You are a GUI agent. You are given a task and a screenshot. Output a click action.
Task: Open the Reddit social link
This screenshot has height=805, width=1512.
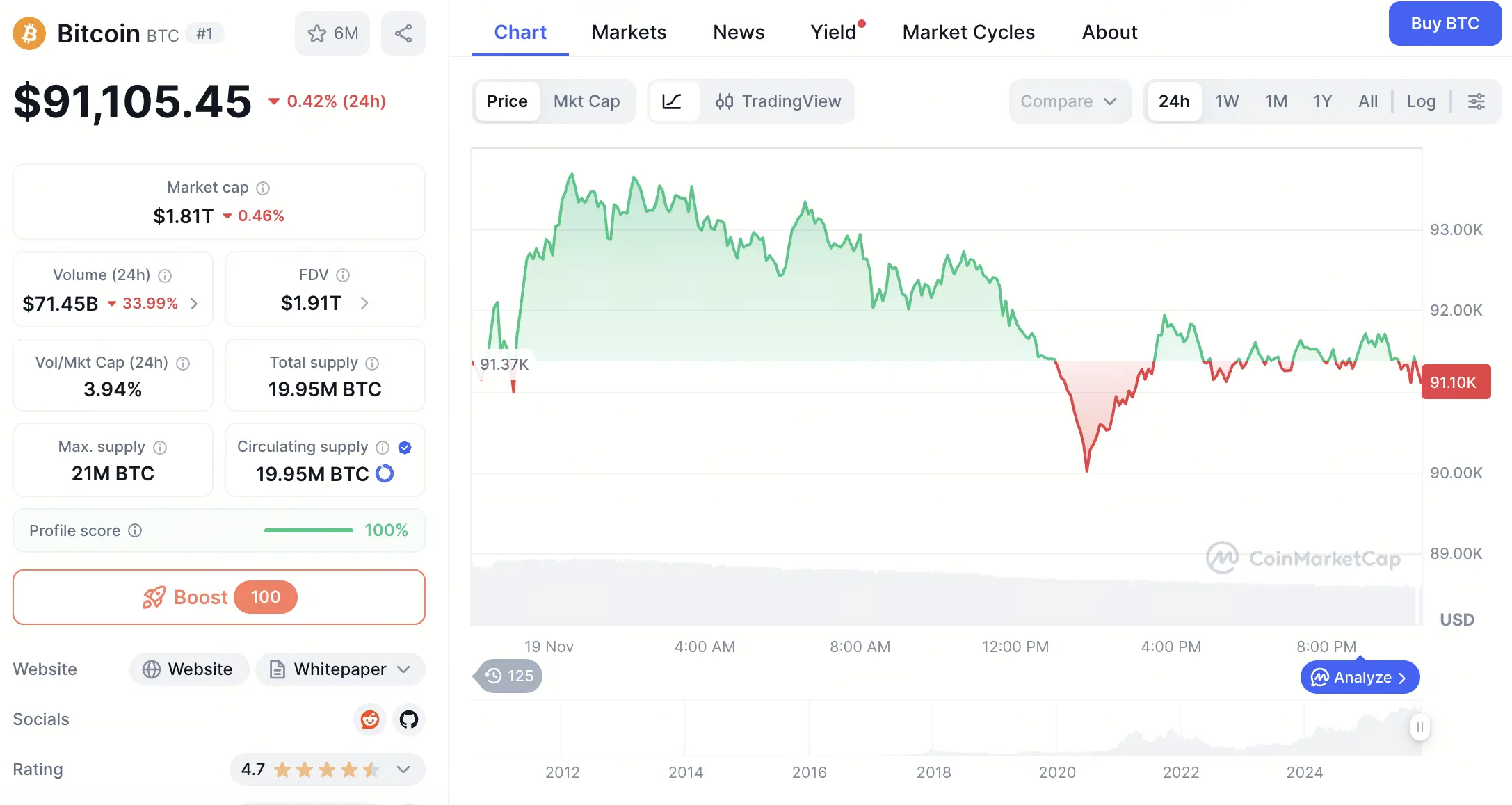click(x=370, y=719)
